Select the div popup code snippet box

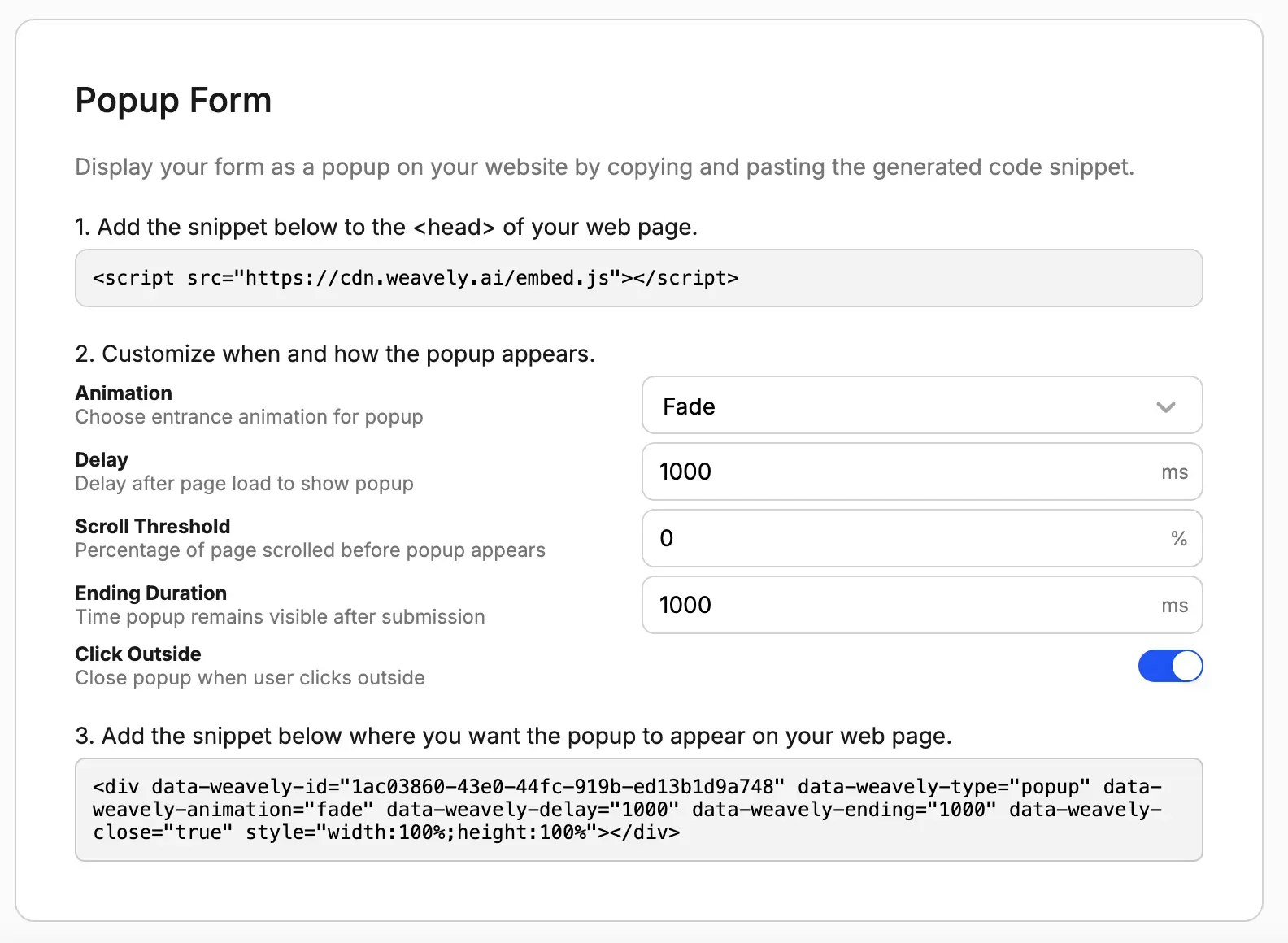click(638, 810)
